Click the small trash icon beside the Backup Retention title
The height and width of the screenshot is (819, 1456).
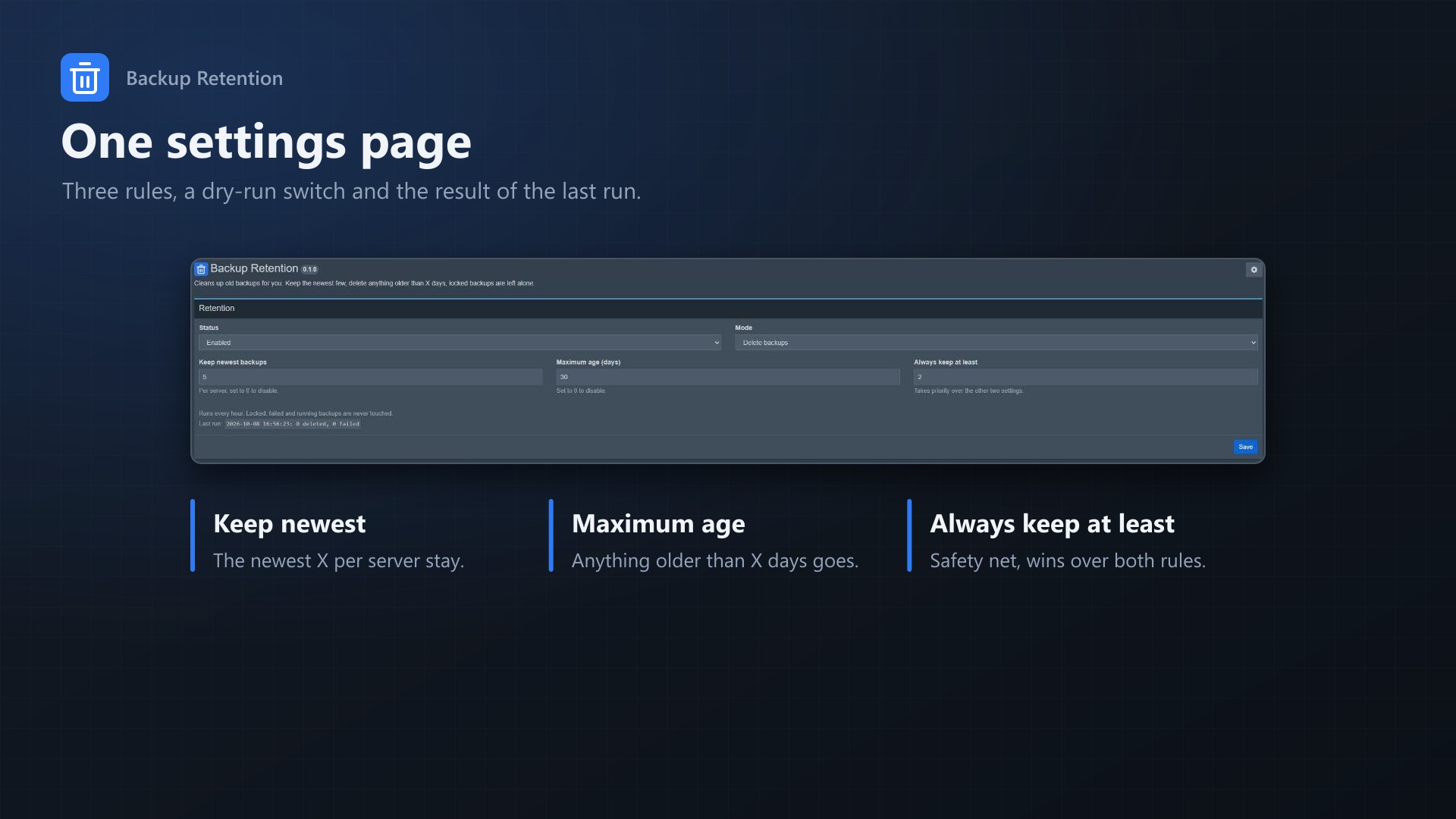[x=201, y=269]
